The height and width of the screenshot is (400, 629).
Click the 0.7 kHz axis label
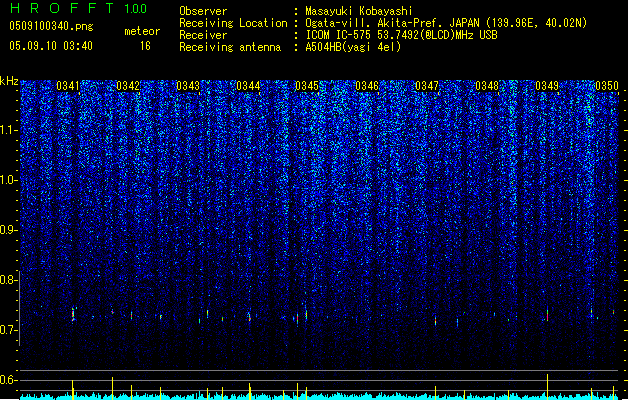click(8, 330)
